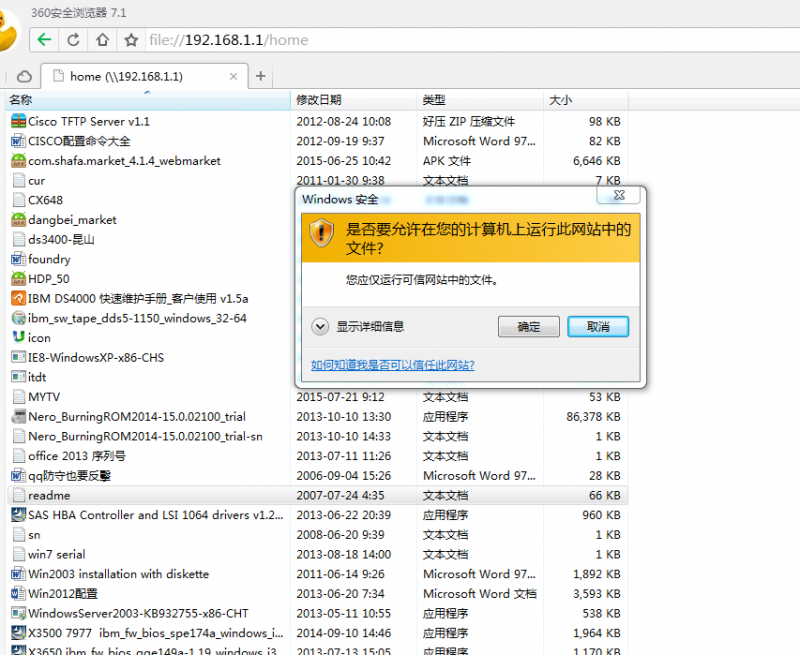
Task: Click the Cisco TFTP Server v1.1 zip icon
Action: 18,121
